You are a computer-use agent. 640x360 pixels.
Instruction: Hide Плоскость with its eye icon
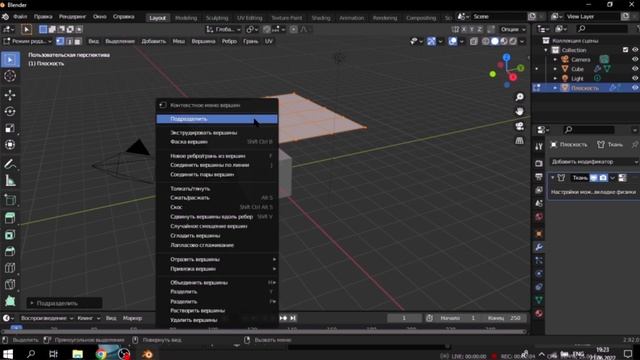click(x=635, y=88)
